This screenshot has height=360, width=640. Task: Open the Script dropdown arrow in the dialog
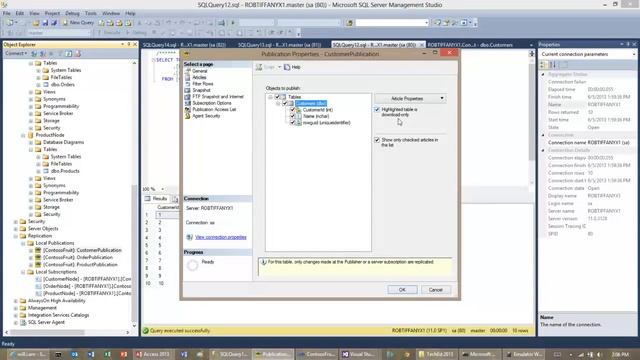click(280, 67)
